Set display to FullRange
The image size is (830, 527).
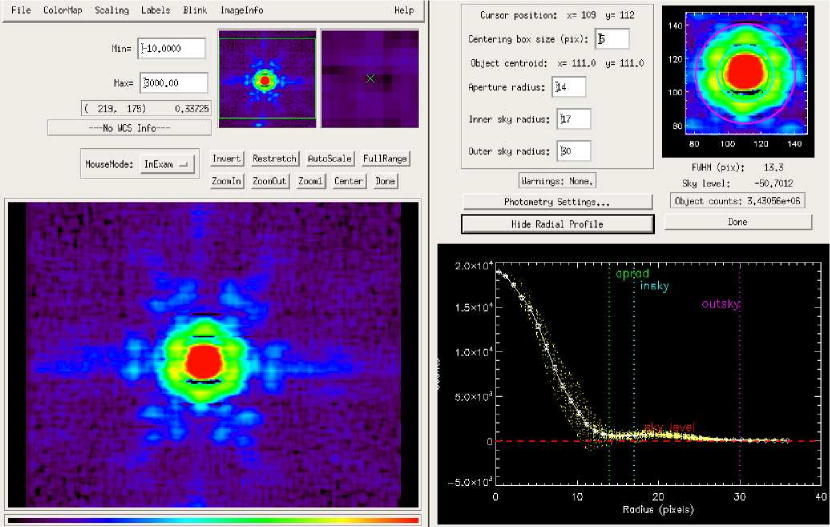pyautogui.click(x=385, y=159)
